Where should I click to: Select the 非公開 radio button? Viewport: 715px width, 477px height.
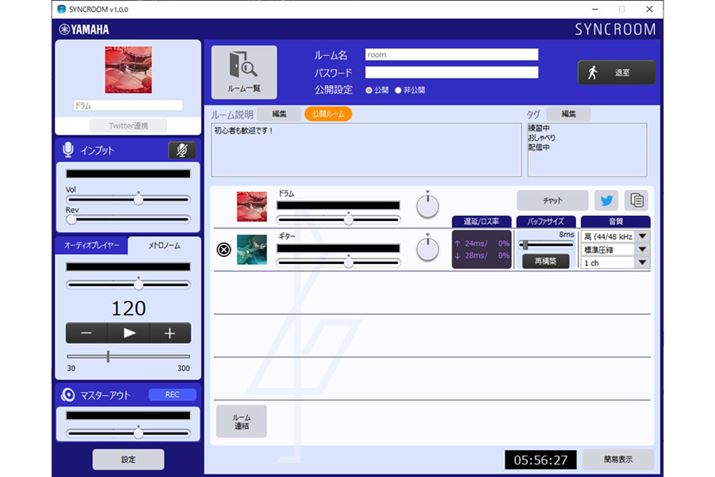point(398,90)
